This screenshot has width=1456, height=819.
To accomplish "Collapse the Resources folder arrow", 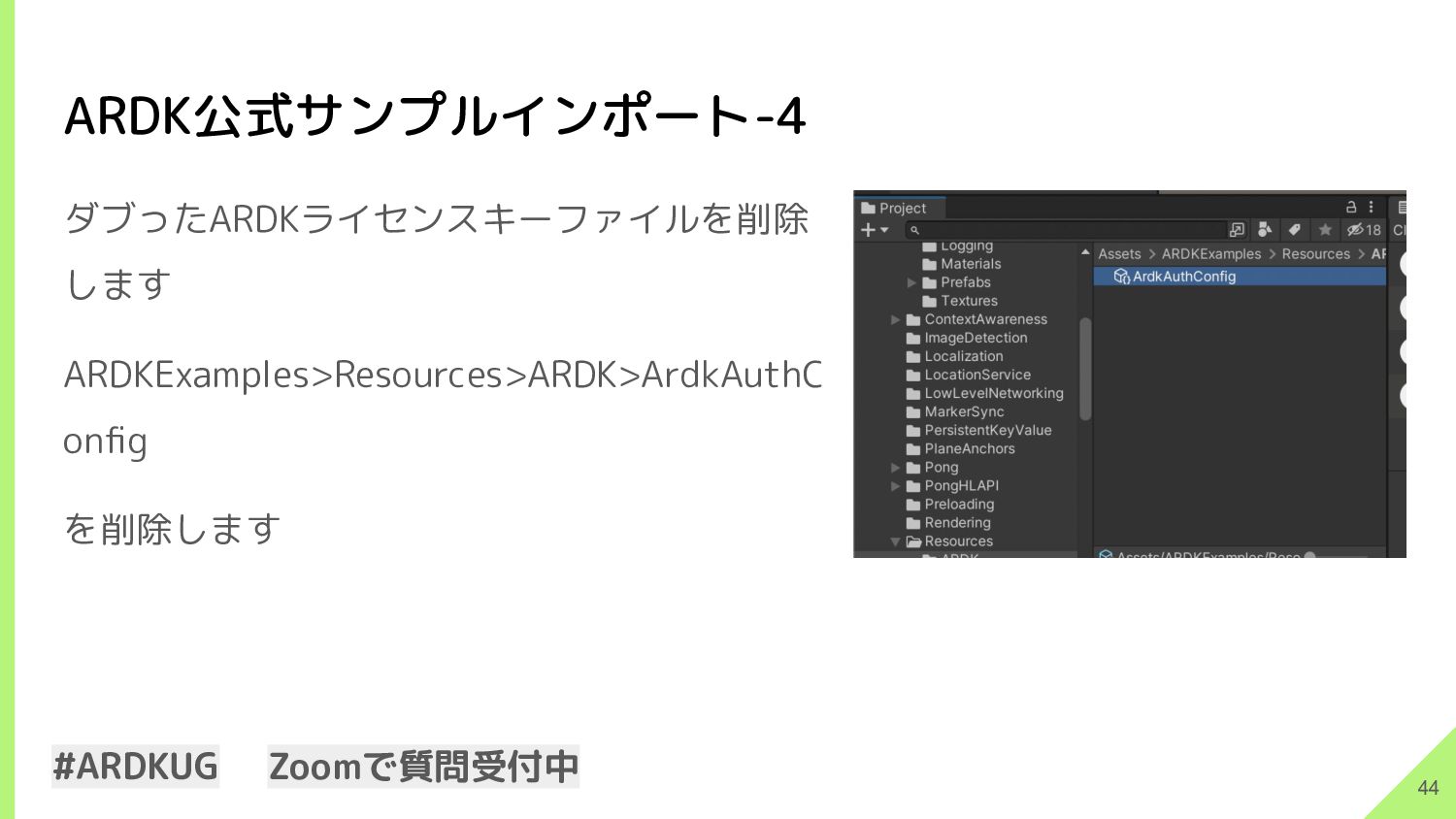I will [895, 541].
